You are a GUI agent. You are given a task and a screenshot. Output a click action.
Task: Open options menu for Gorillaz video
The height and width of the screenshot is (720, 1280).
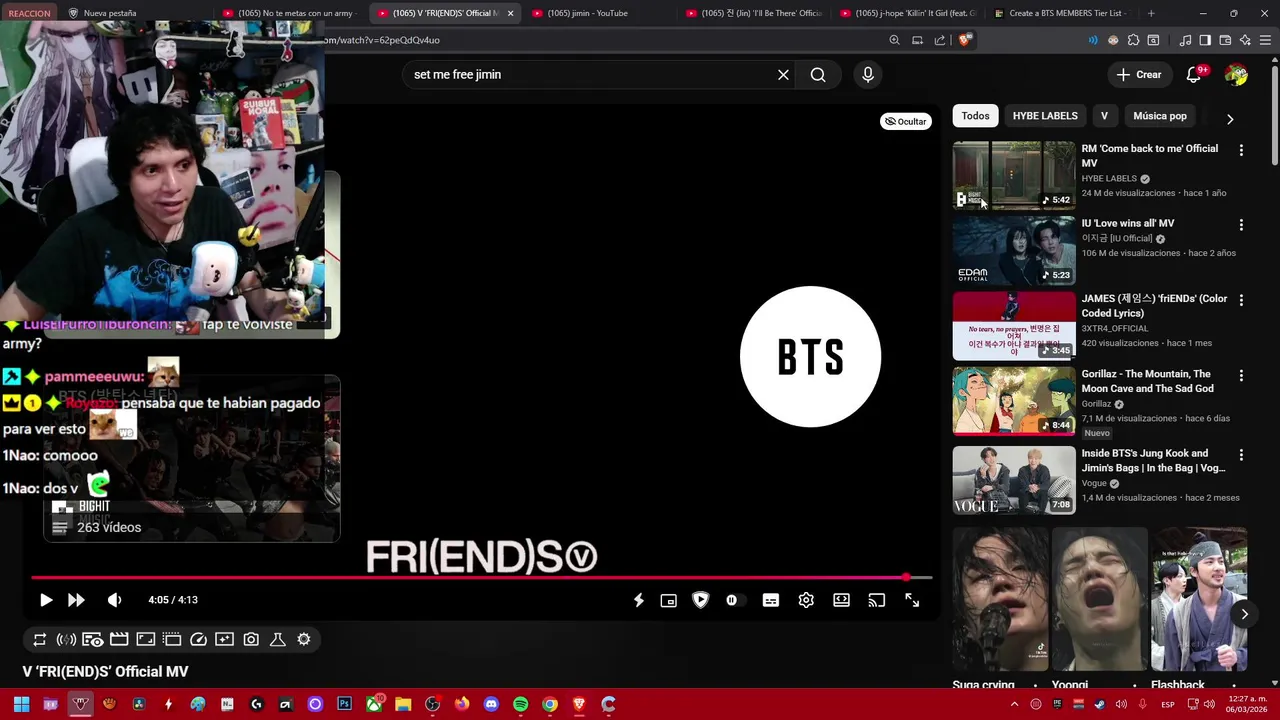point(1241,376)
